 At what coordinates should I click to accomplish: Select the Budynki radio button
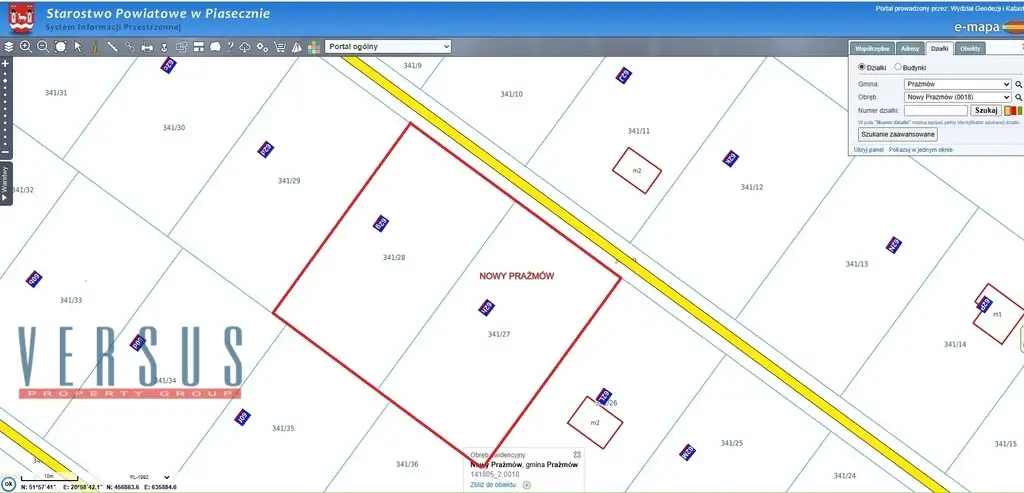[x=897, y=67]
